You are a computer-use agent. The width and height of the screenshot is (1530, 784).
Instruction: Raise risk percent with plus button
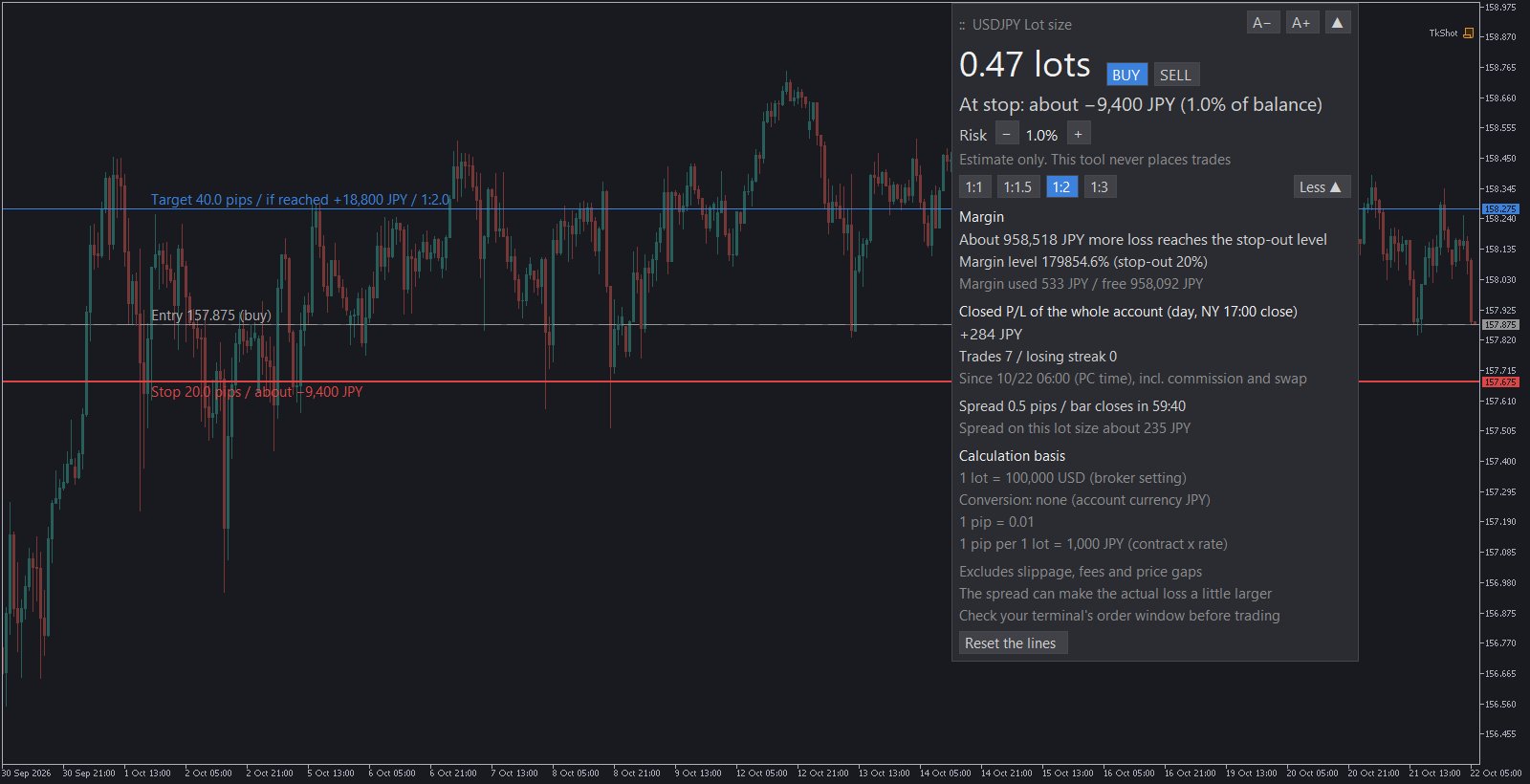click(x=1078, y=135)
